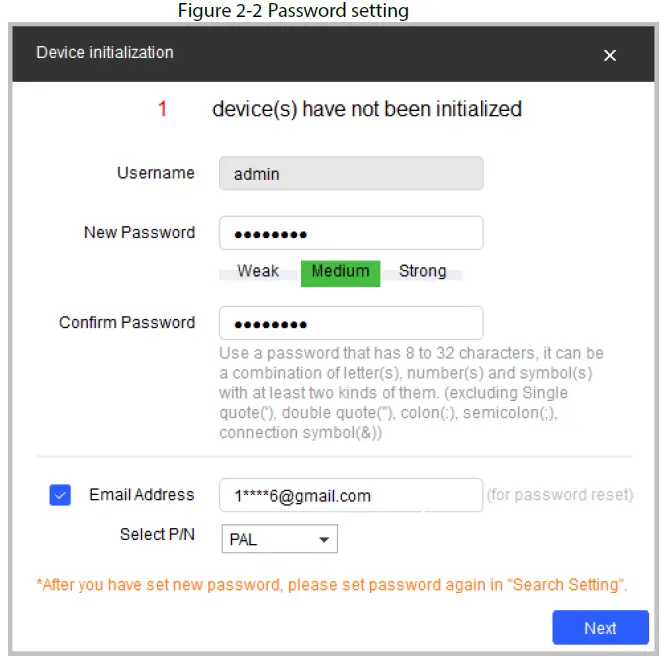The height and width of the screenshot is (657, 667).
Task: Click the Email Address label
Action: click(141, 494)
